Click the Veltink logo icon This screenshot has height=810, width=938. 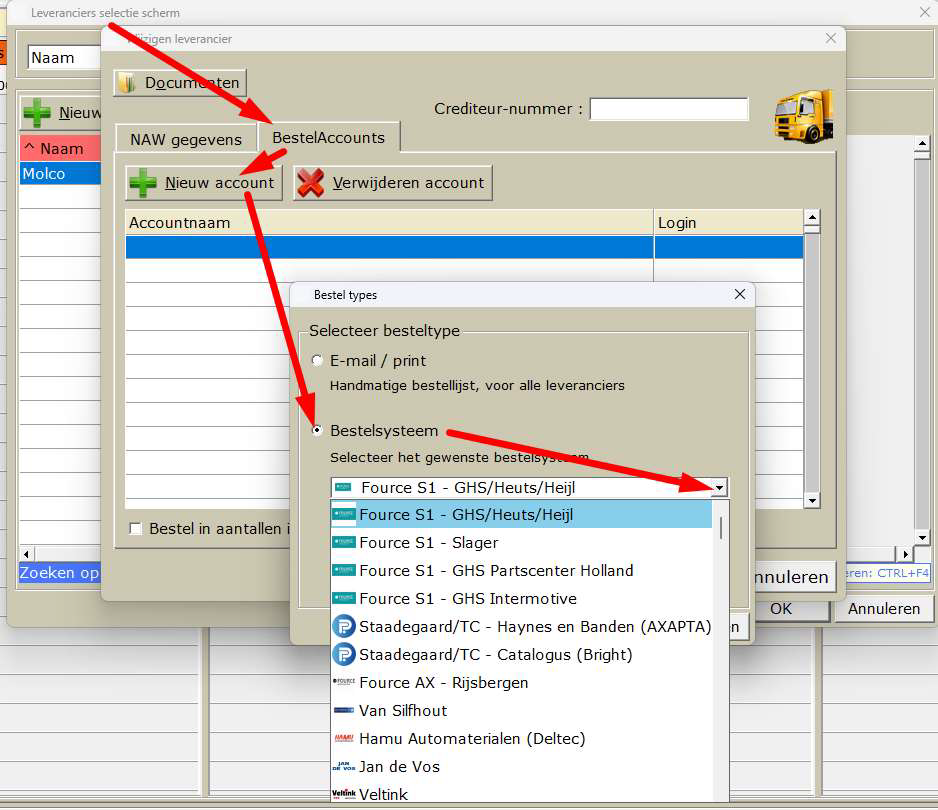[x=344, y=794]
